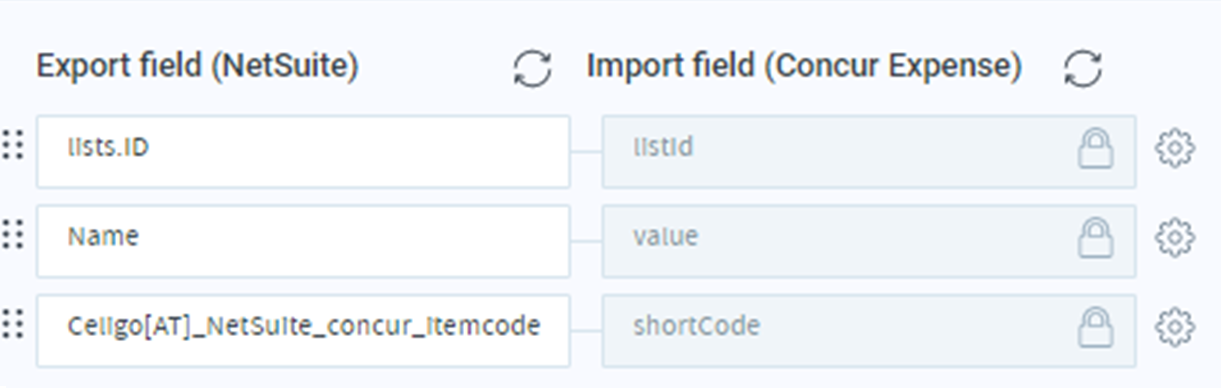The image size is (1221, 388).
Task: Click the value import field
Action: 869,241
